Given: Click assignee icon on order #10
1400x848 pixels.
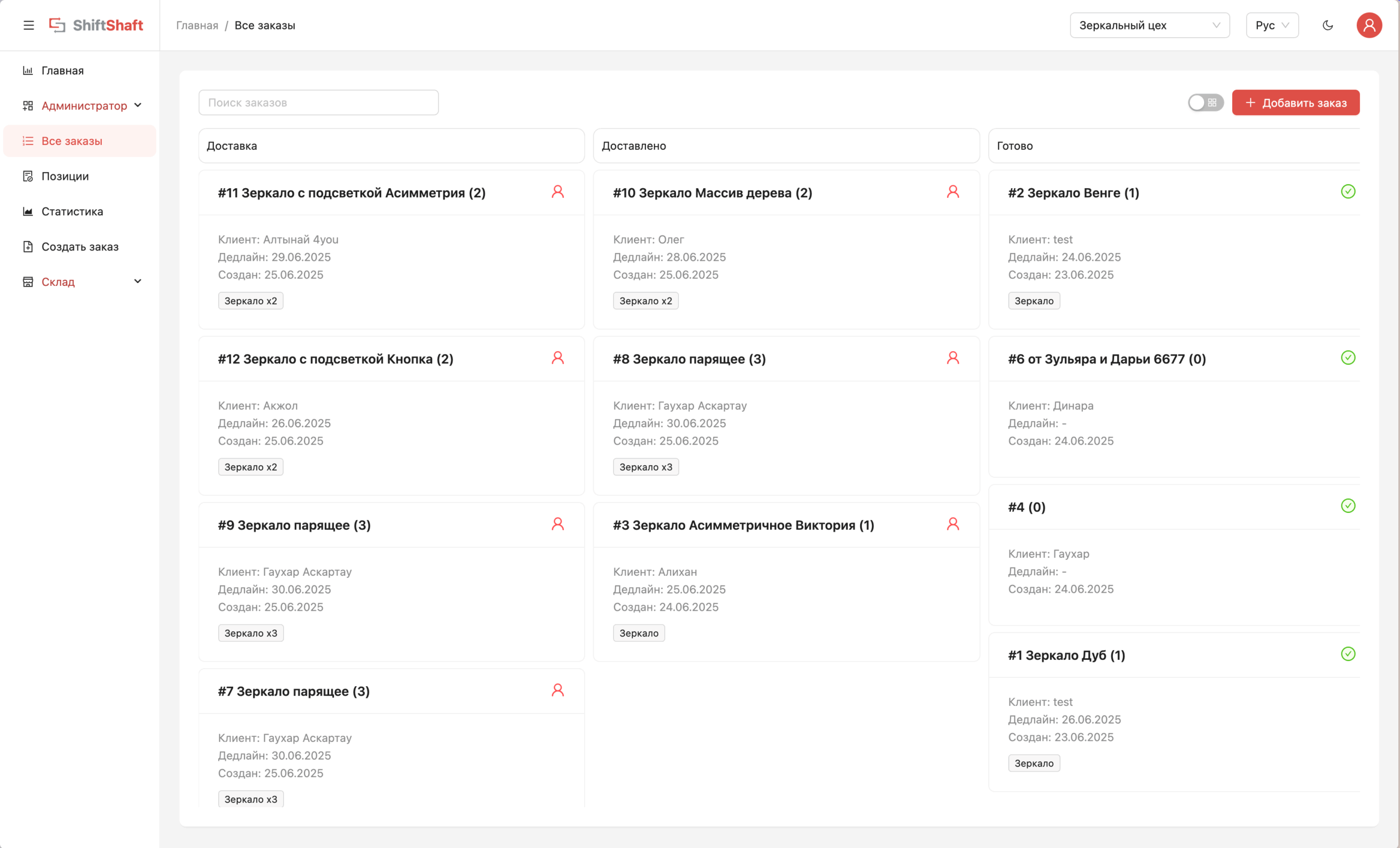Looking at the screenshot, I should [952, 192].
